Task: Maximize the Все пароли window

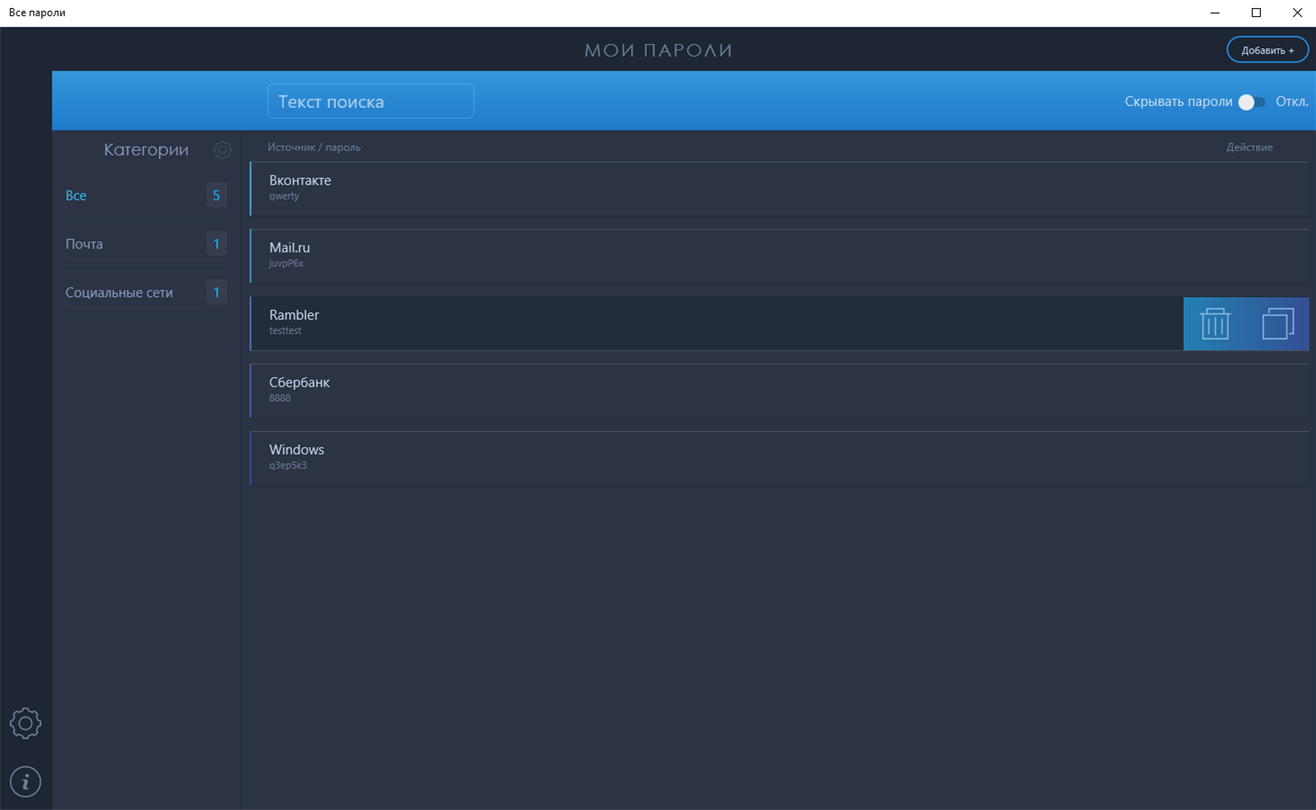Action: click(1256, 13)
